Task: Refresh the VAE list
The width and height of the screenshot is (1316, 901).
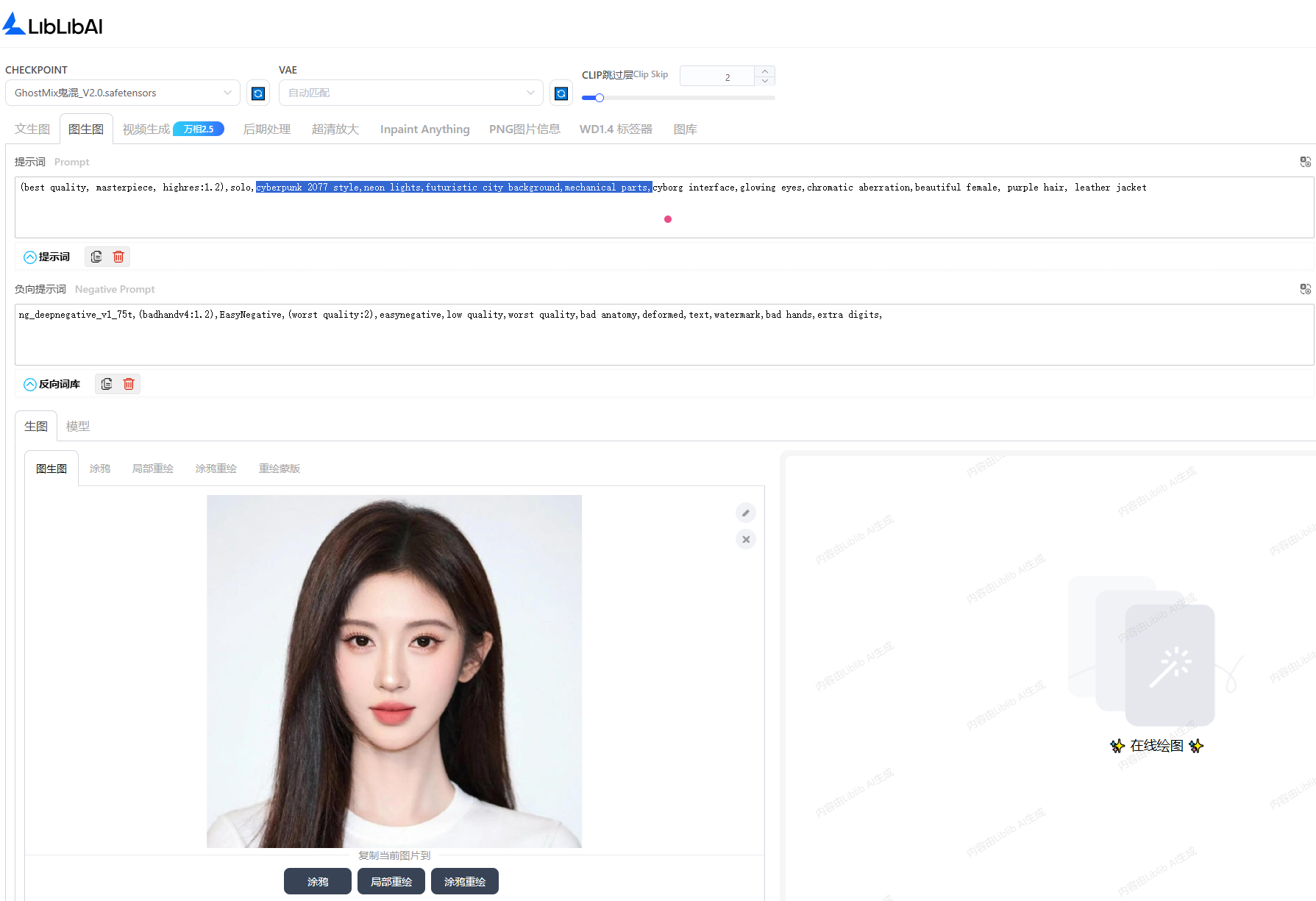Action: tap(561, 93)
